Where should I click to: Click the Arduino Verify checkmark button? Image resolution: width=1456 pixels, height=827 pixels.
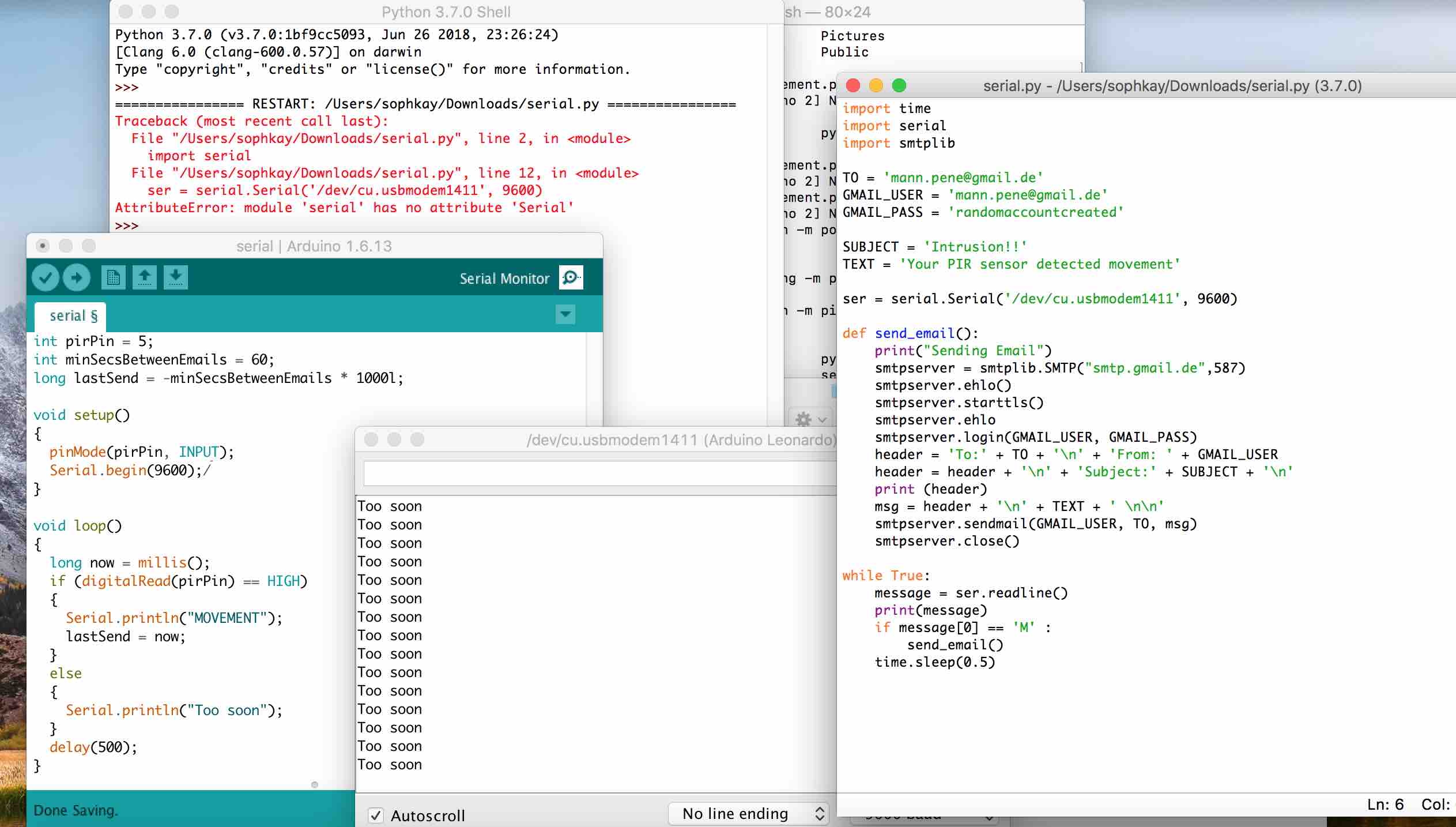tap(46, 278)
